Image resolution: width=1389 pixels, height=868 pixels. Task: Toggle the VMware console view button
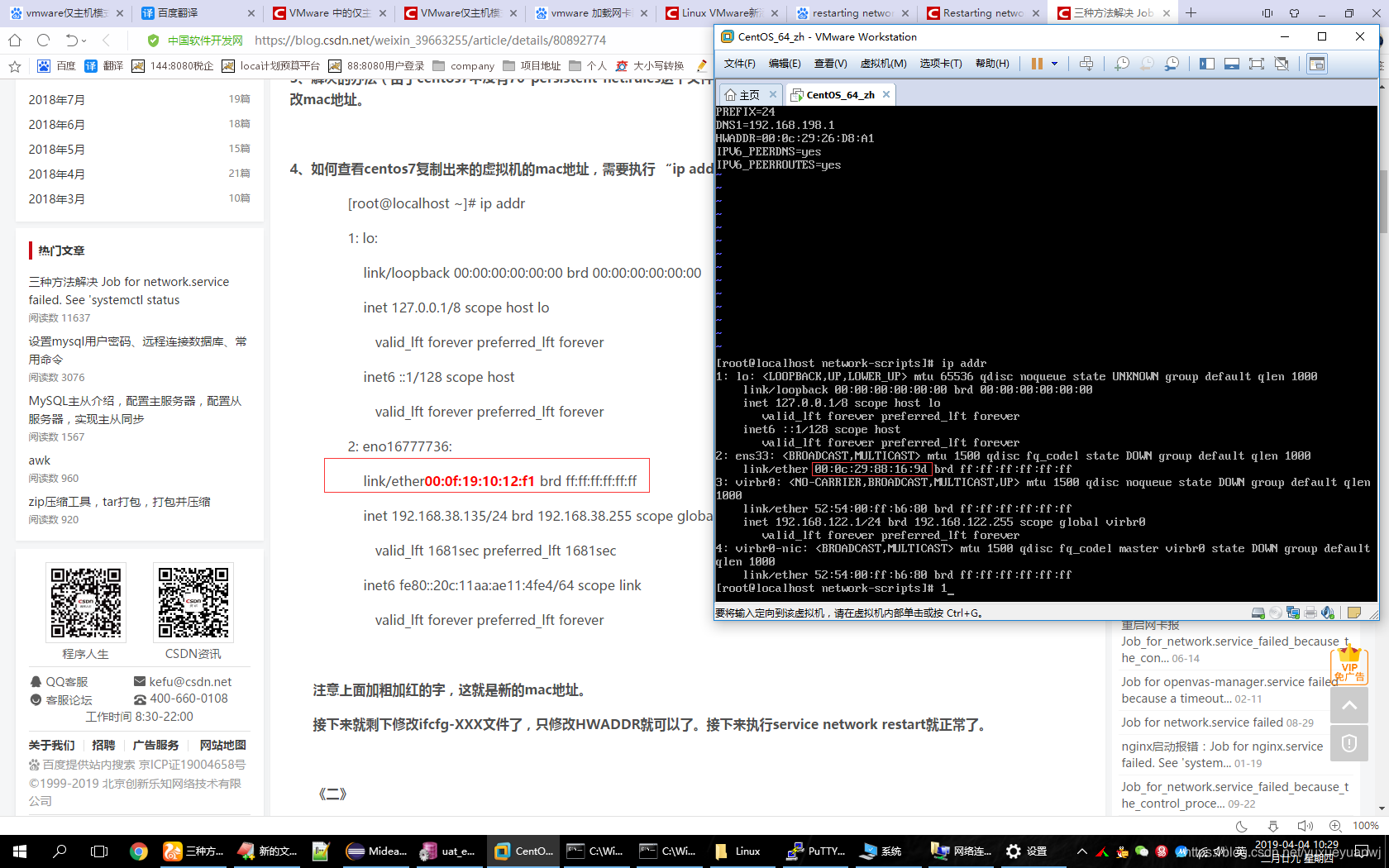point(1317,64)
